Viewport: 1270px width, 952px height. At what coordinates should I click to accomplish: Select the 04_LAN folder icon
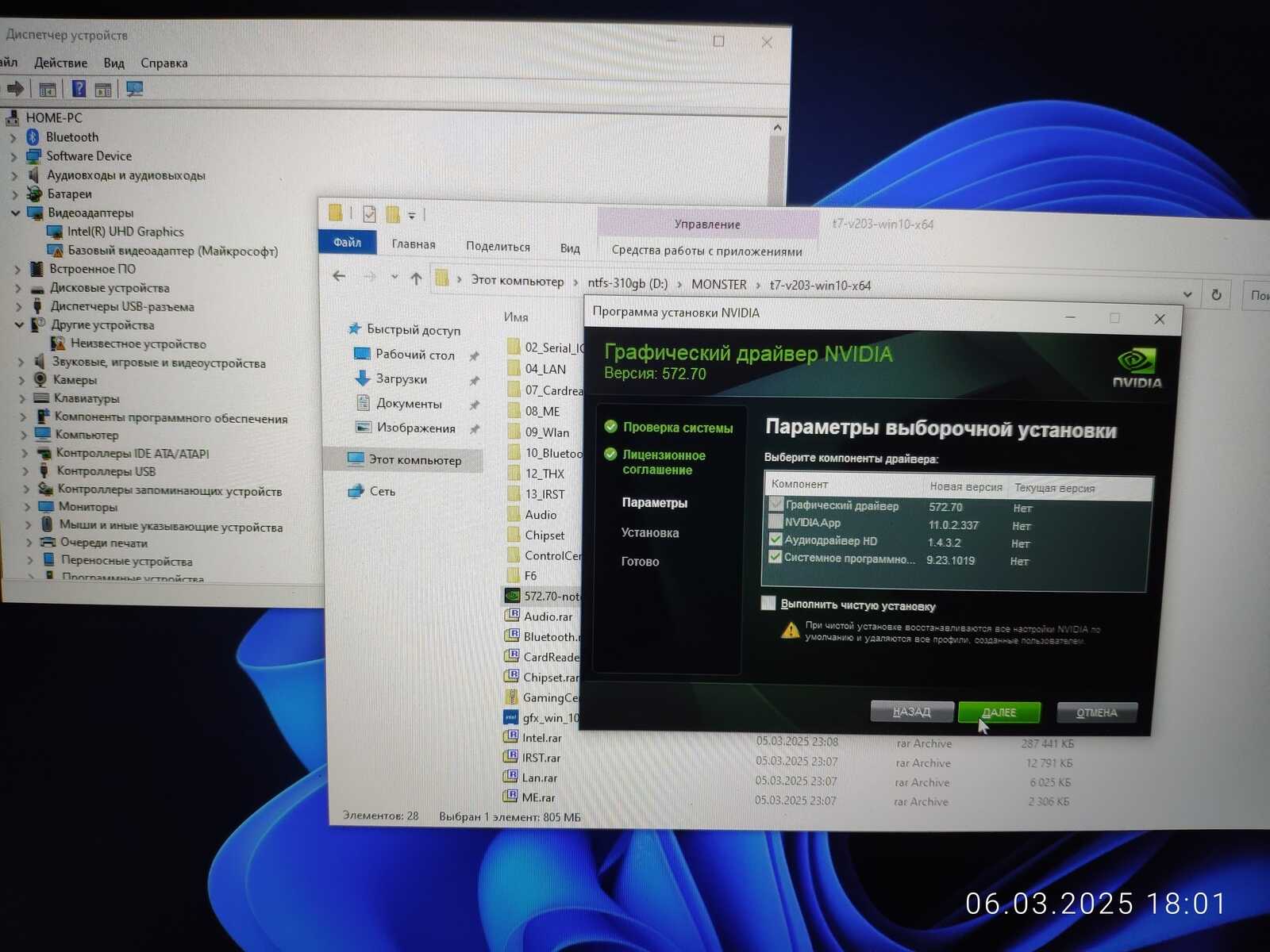pyautogui.click(x=514, y=368)
